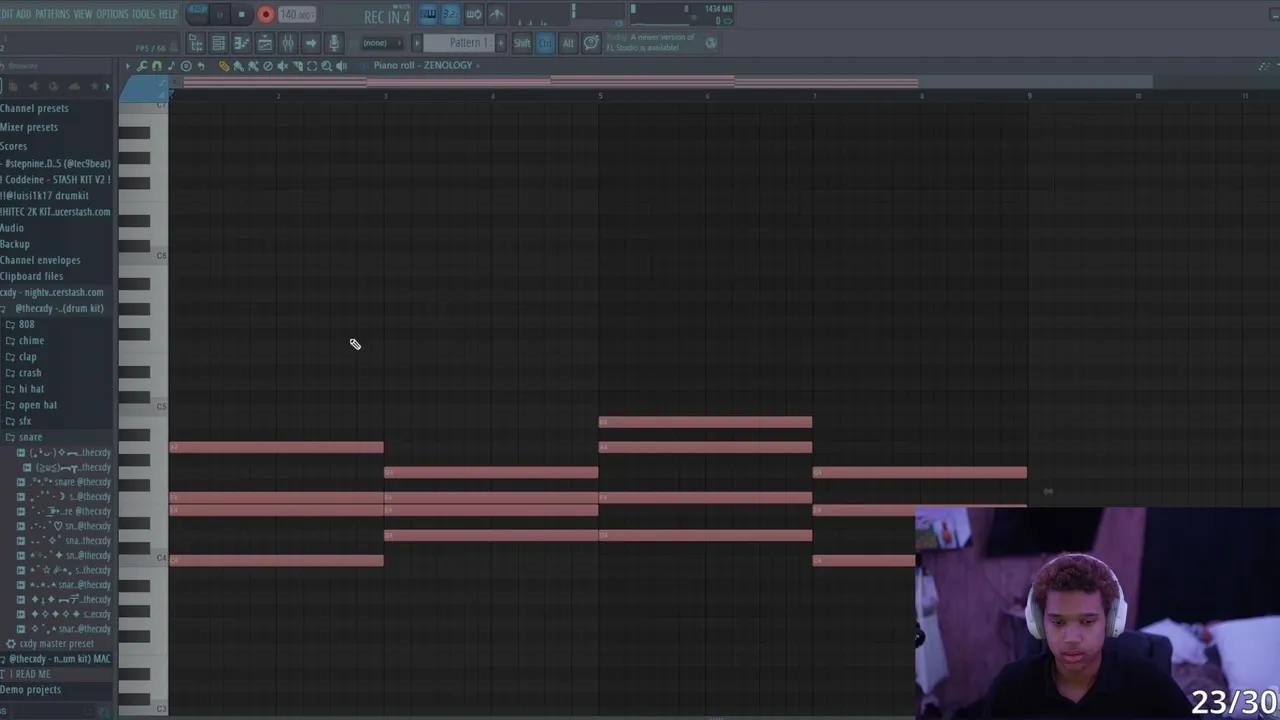Open the Mixer view
Image resolution: width=1280 pixels, height=720 pixels.
(x=288, y=43)
